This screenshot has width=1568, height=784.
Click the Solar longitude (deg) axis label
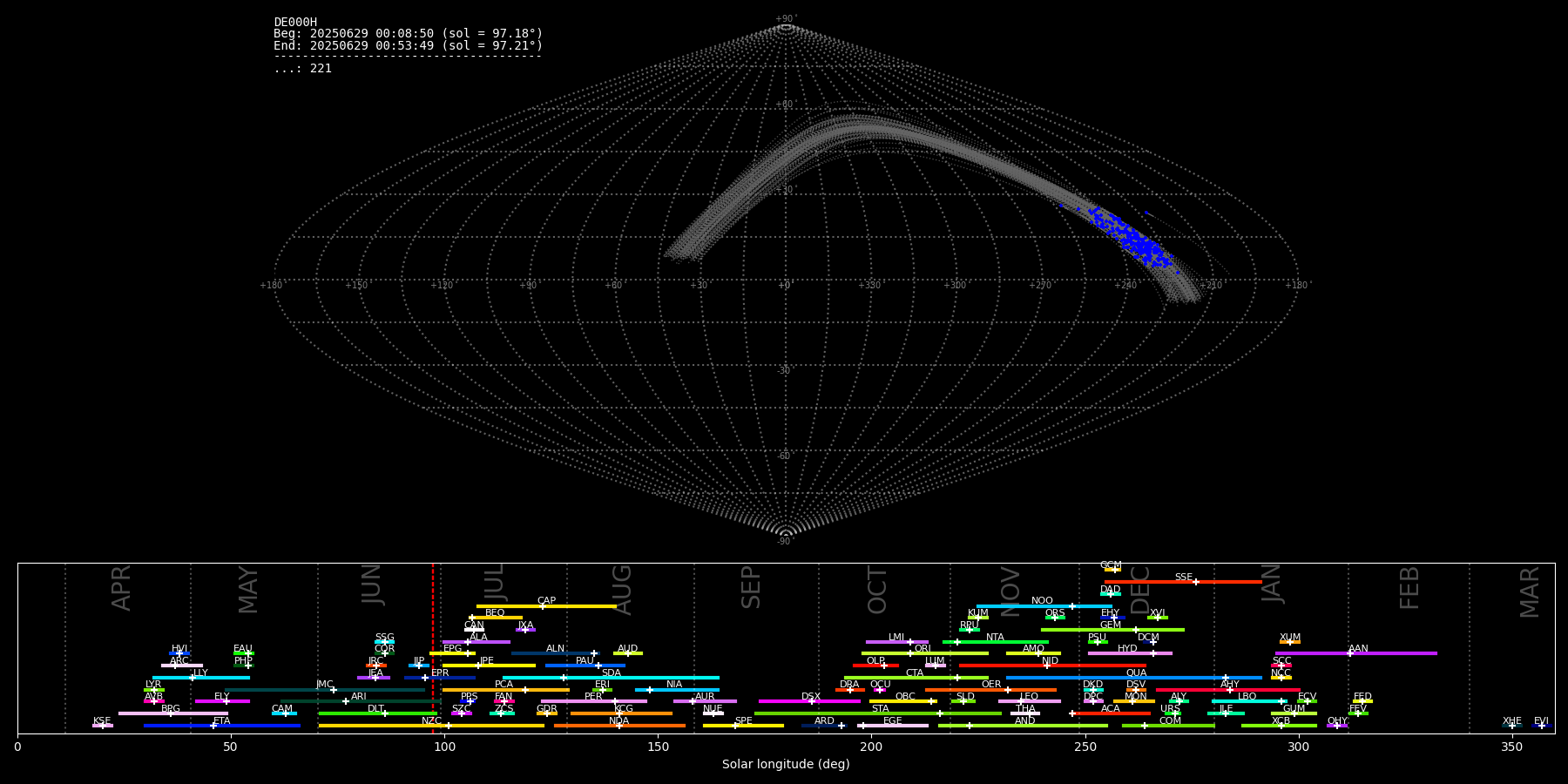786,765
